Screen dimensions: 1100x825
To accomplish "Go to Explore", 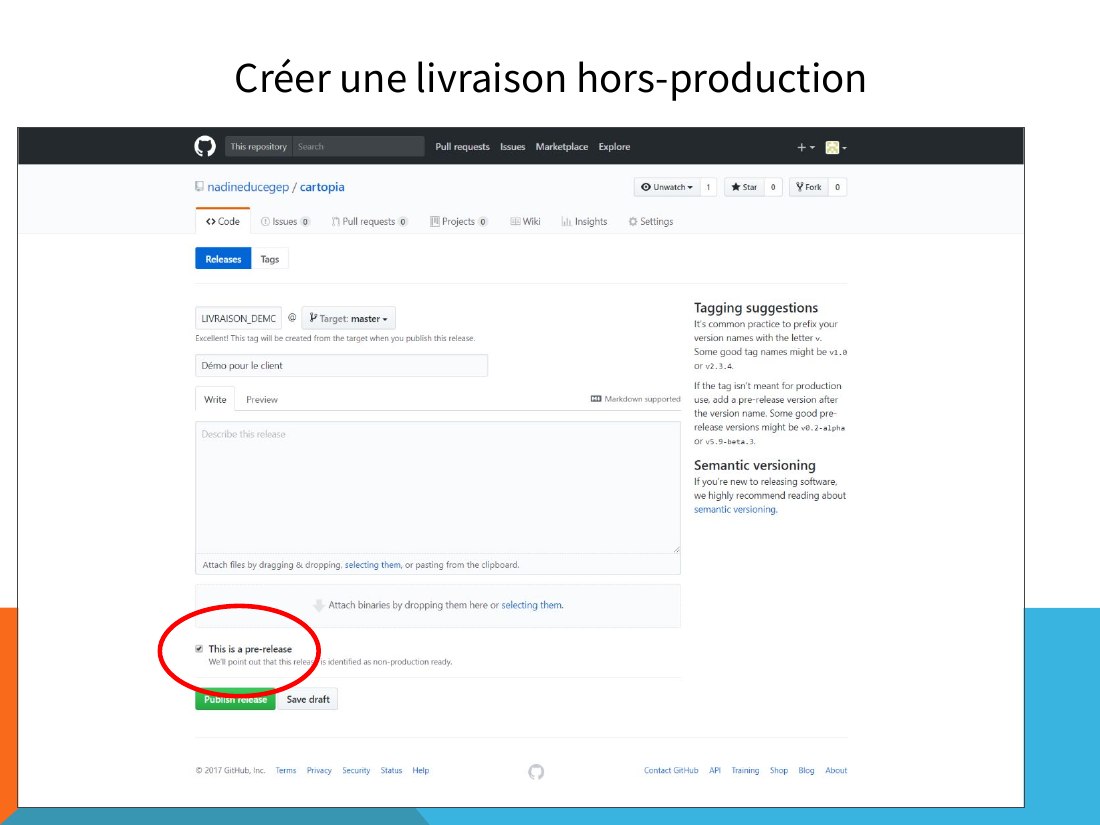I will pos(614,147).
